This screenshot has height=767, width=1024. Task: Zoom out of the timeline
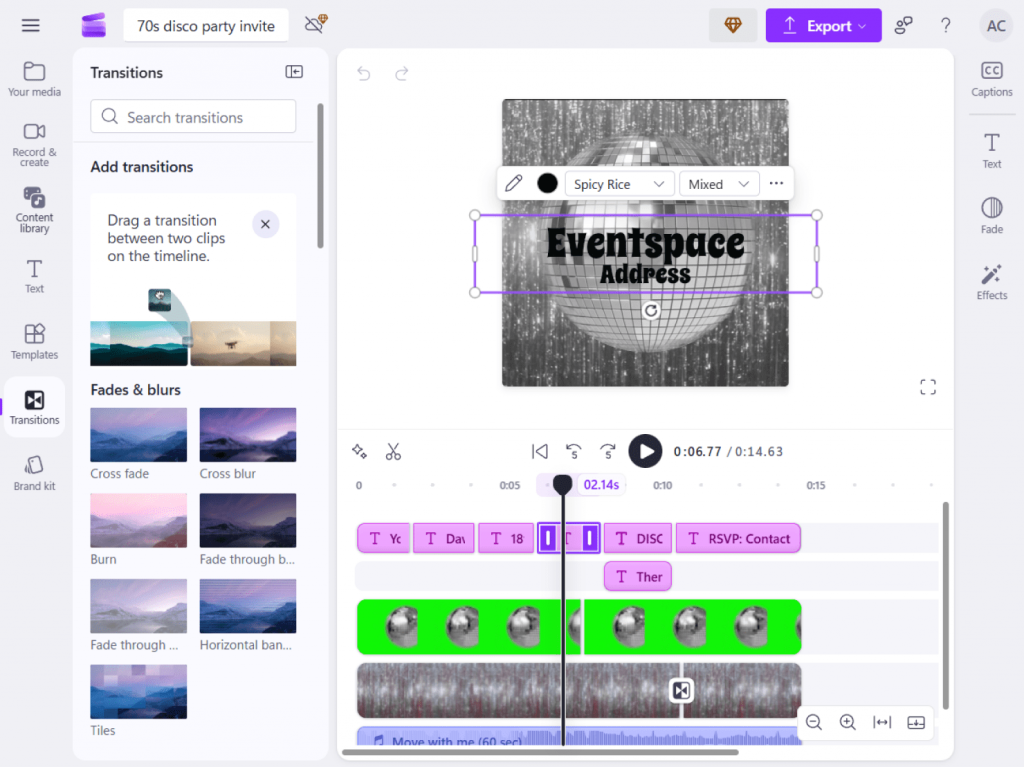(x=814, y=722)
